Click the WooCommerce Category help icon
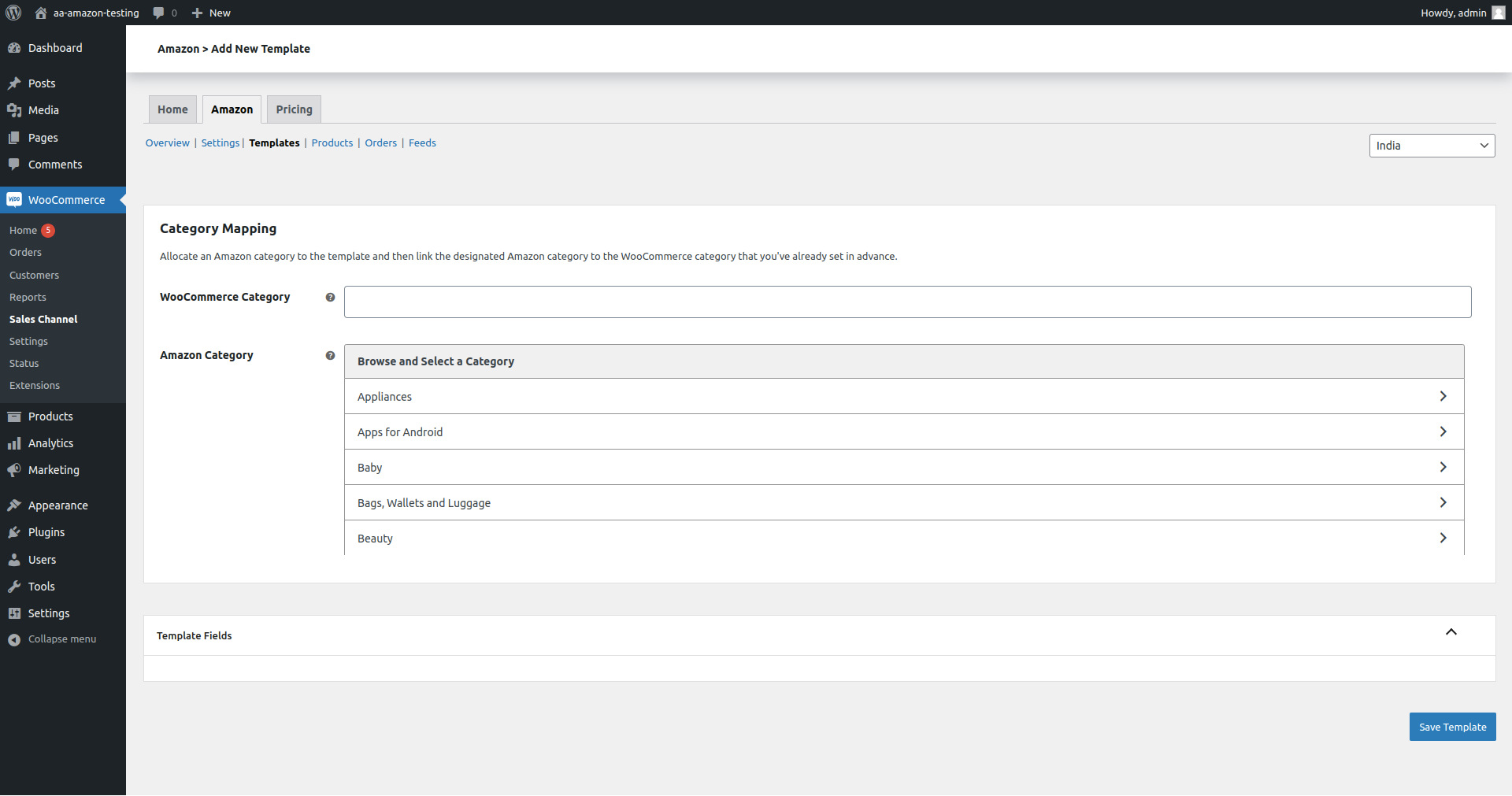Viewport: 1512px width, 796px height. (330, 297)
